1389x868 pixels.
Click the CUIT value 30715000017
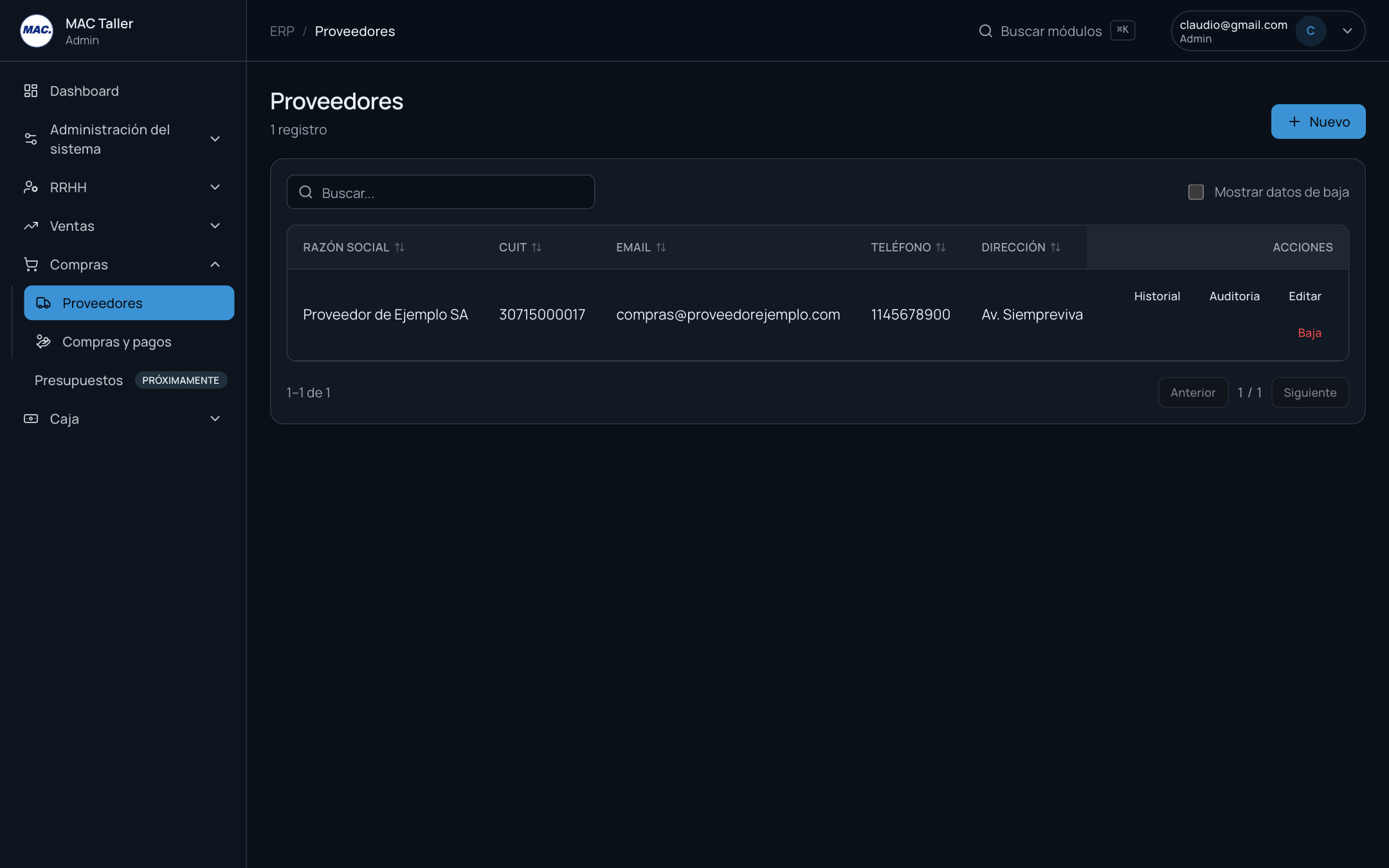542,314
